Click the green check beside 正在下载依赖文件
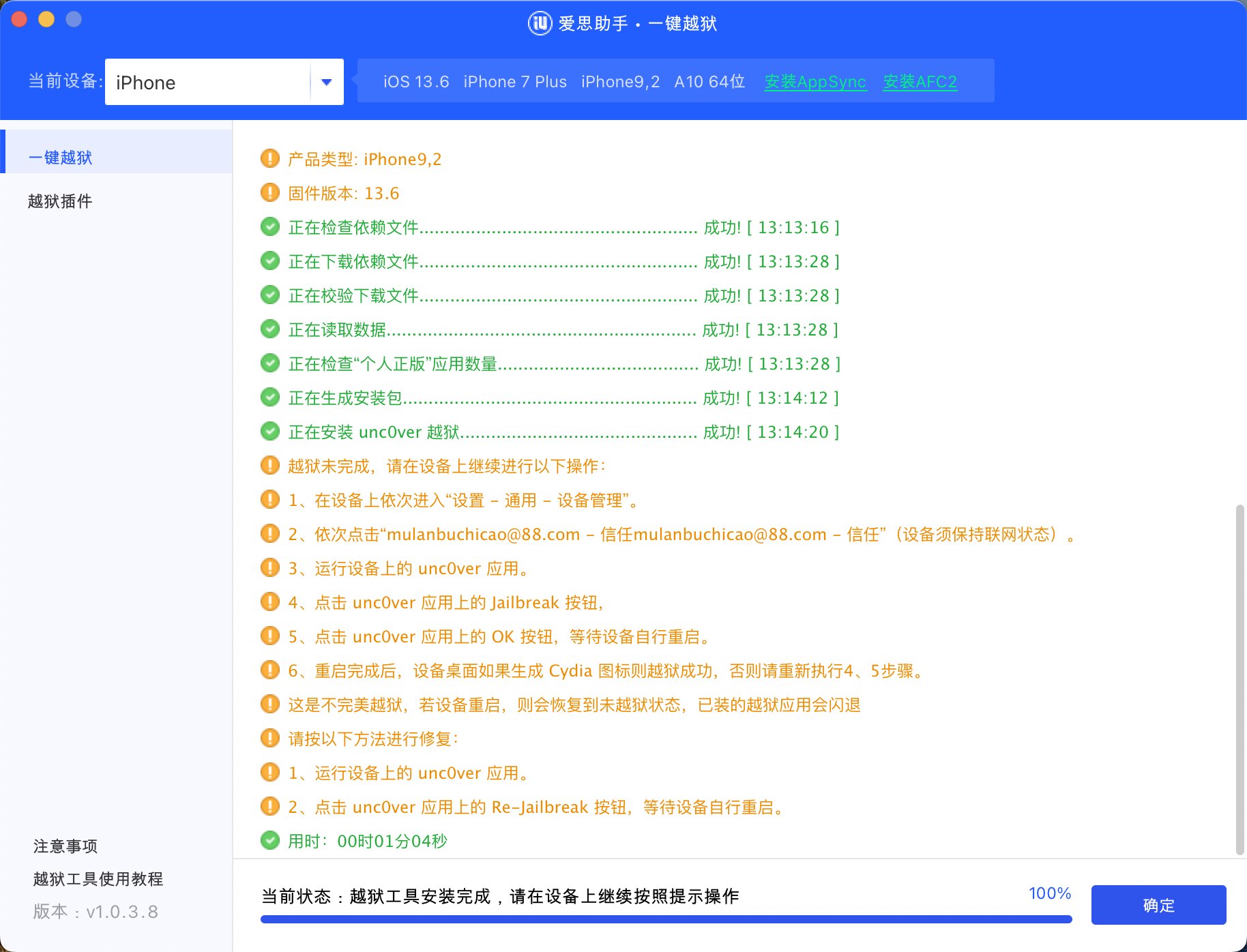The image size is (1247, 952). [270, 261]
